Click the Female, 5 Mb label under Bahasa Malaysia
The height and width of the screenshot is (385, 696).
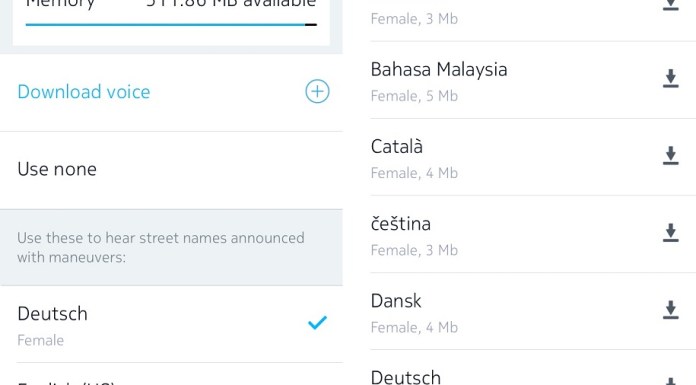414,96
